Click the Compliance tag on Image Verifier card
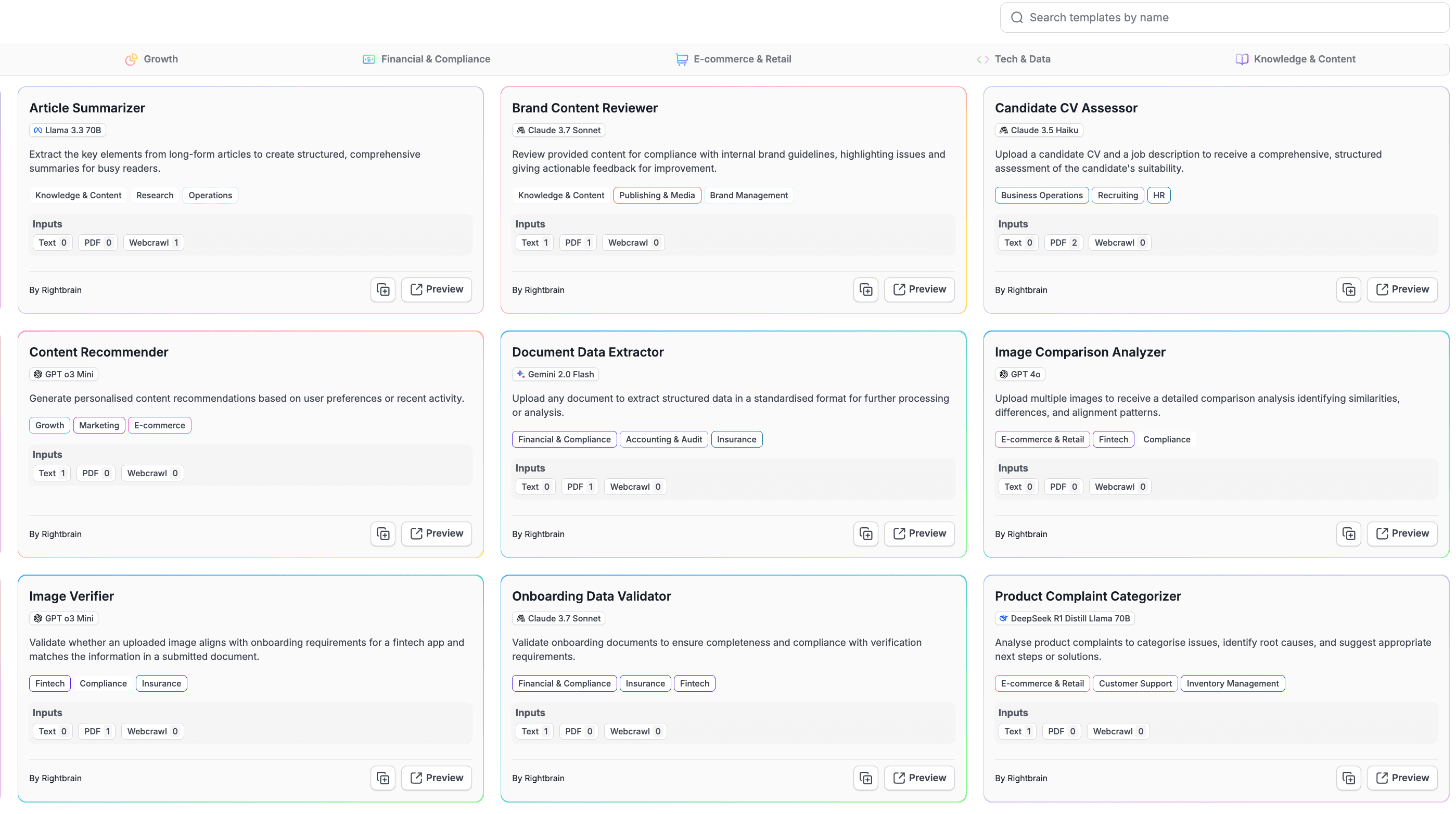The image size is (1456, 814). pos(104,684)
